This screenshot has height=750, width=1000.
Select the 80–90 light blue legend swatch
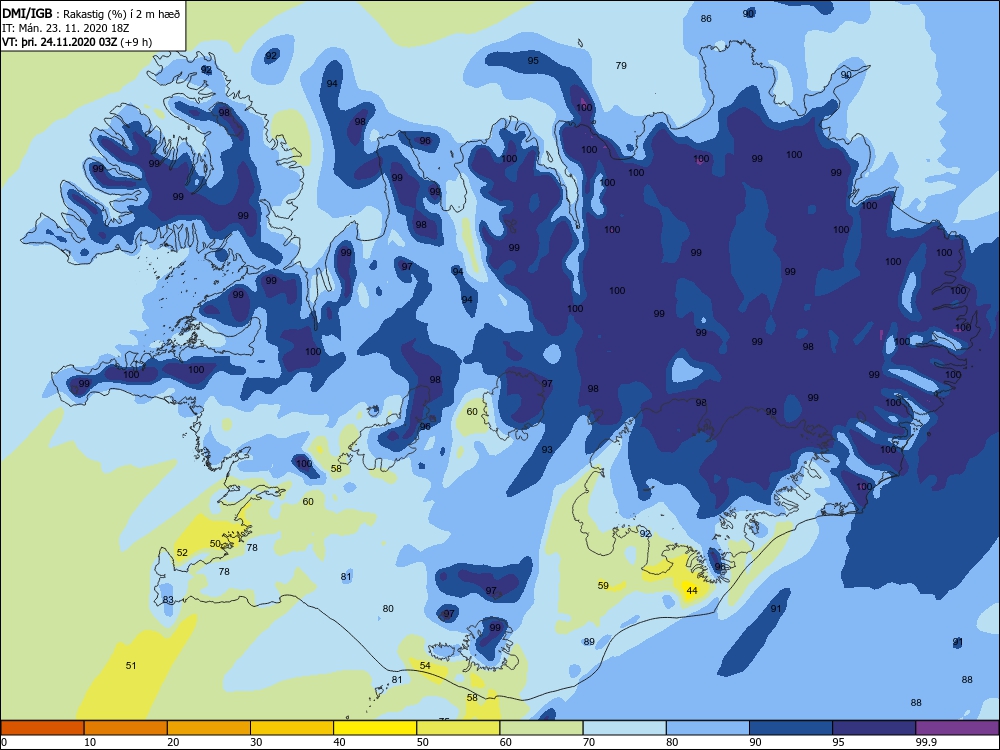[x=708, y=728]
